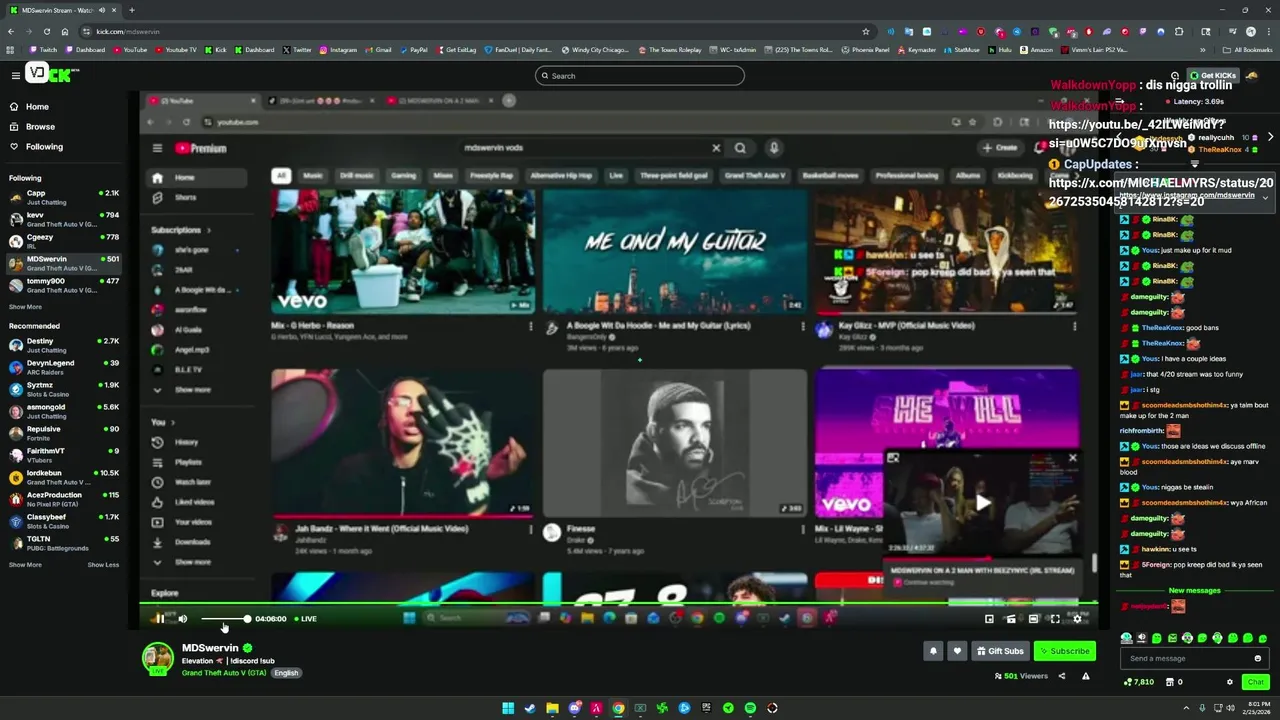
Task: Click the taskbar clock
Action: (x=1254, y=708)
